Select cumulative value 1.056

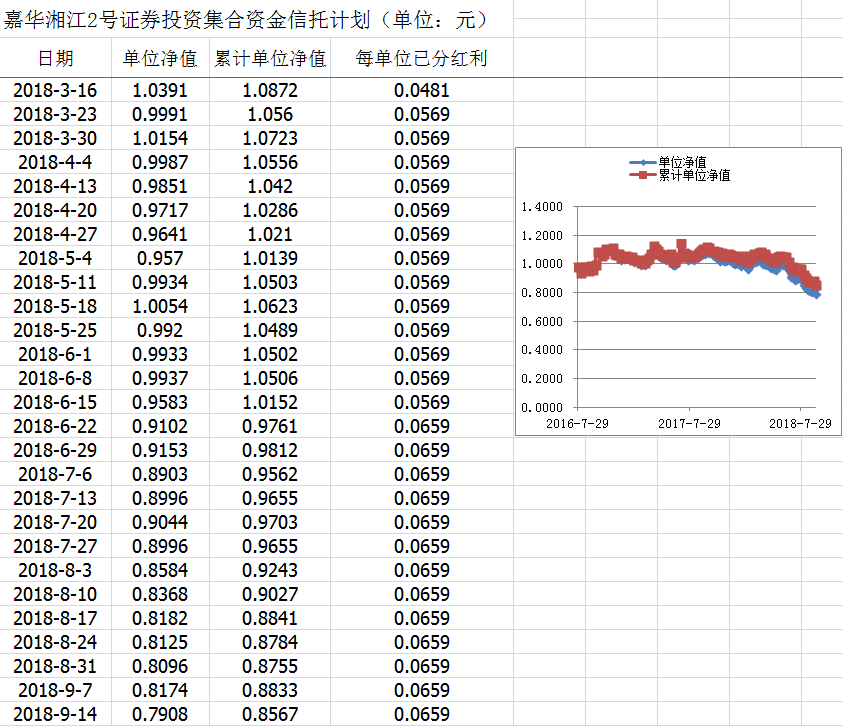(x=270, y=114)
